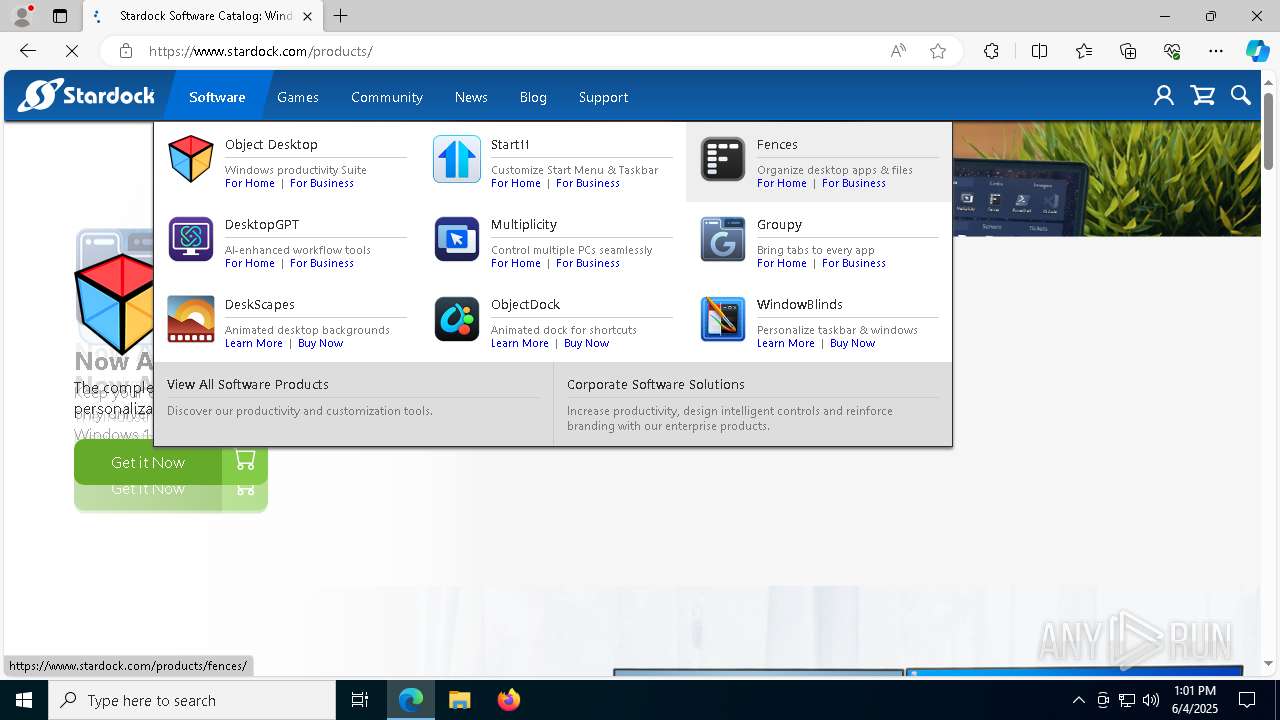Click DeskScapes Buy Now link

(321, 343)
